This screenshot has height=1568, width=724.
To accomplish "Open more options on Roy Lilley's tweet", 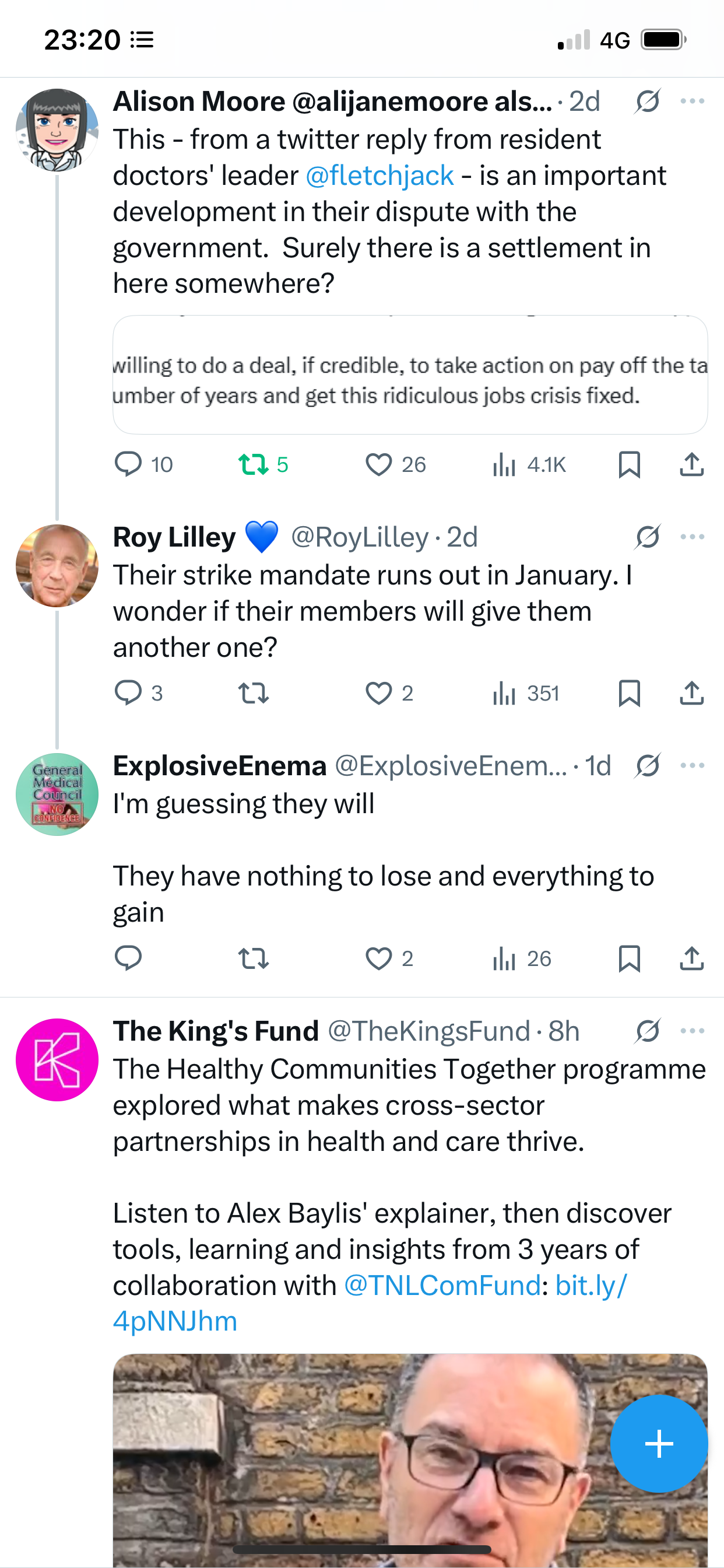I will point(693,537).
